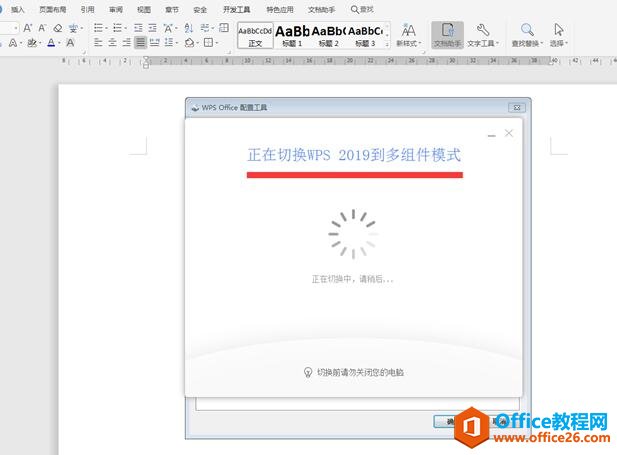The image size is (617, 455).
Task: Increase font size with the A+ icon
Action: [28, 28]
